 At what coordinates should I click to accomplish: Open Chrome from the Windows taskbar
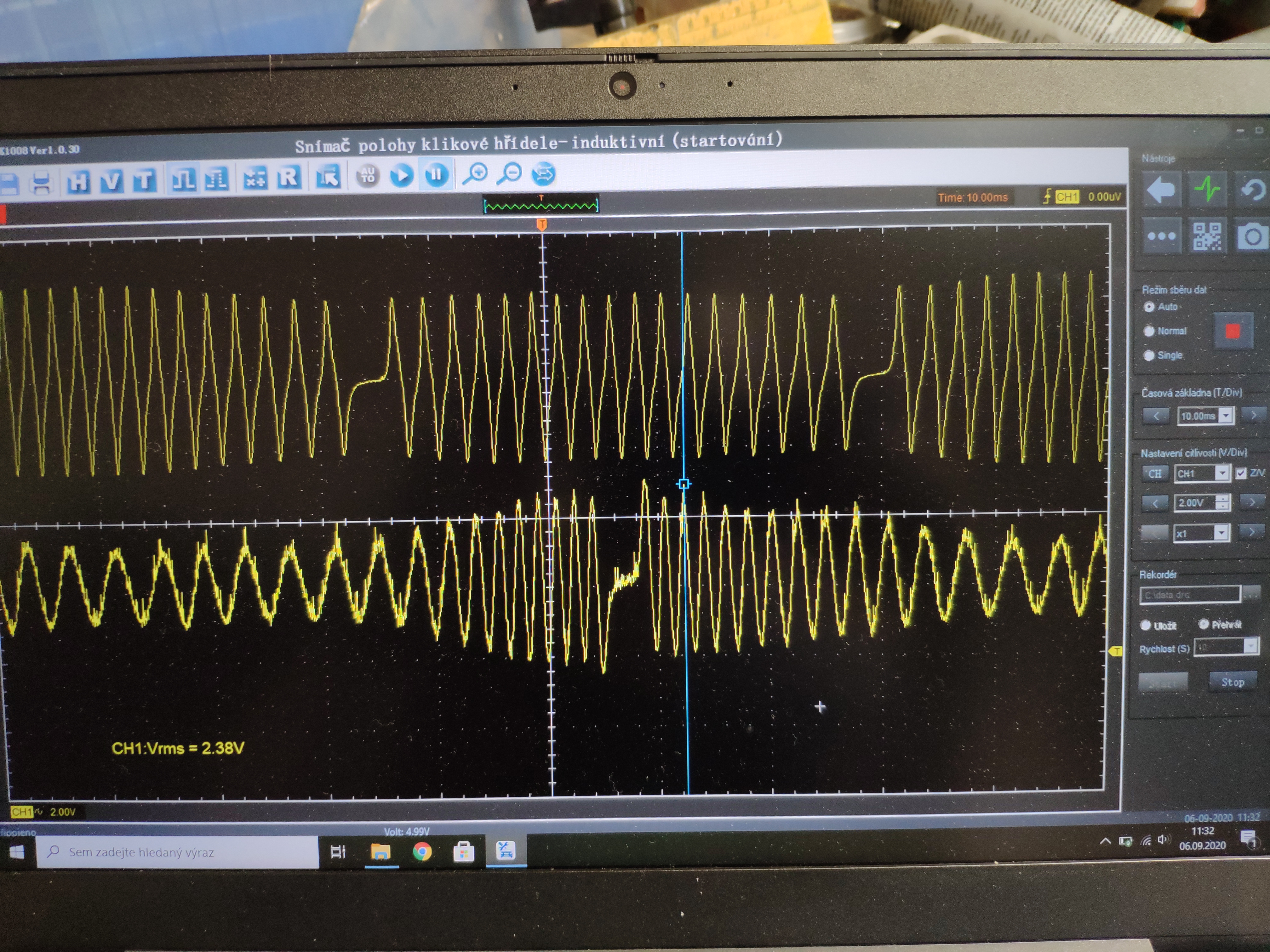pyautogui.click(x=422, y=852)
